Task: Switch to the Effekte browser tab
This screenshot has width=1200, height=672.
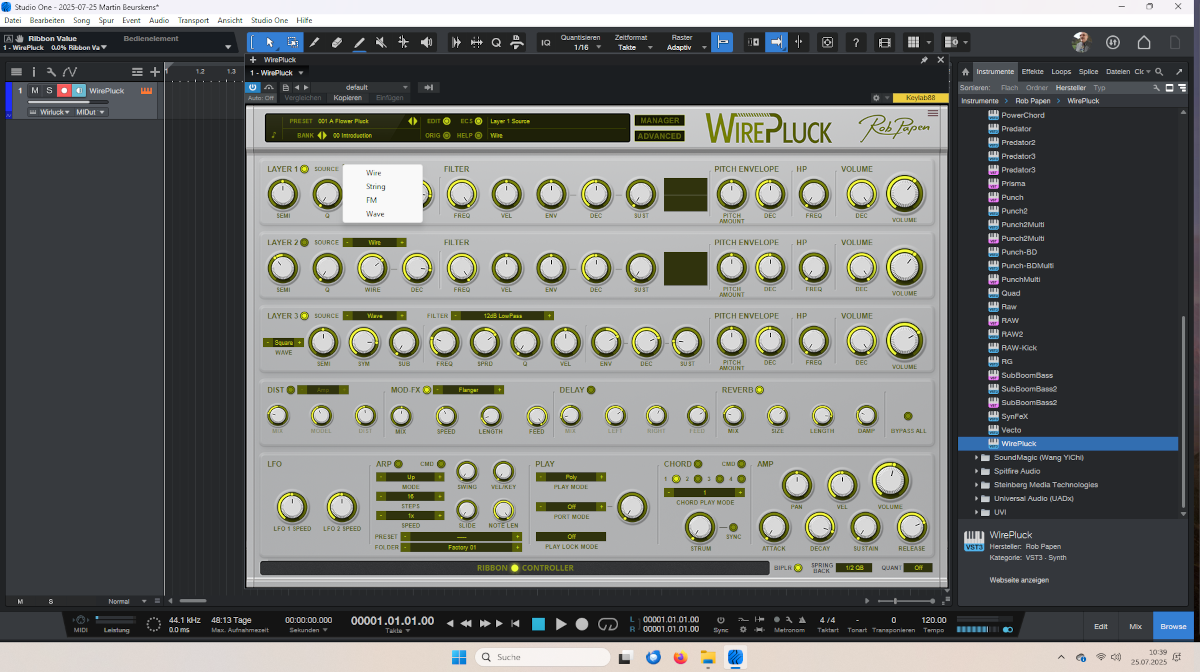Action: (1033, 72)
